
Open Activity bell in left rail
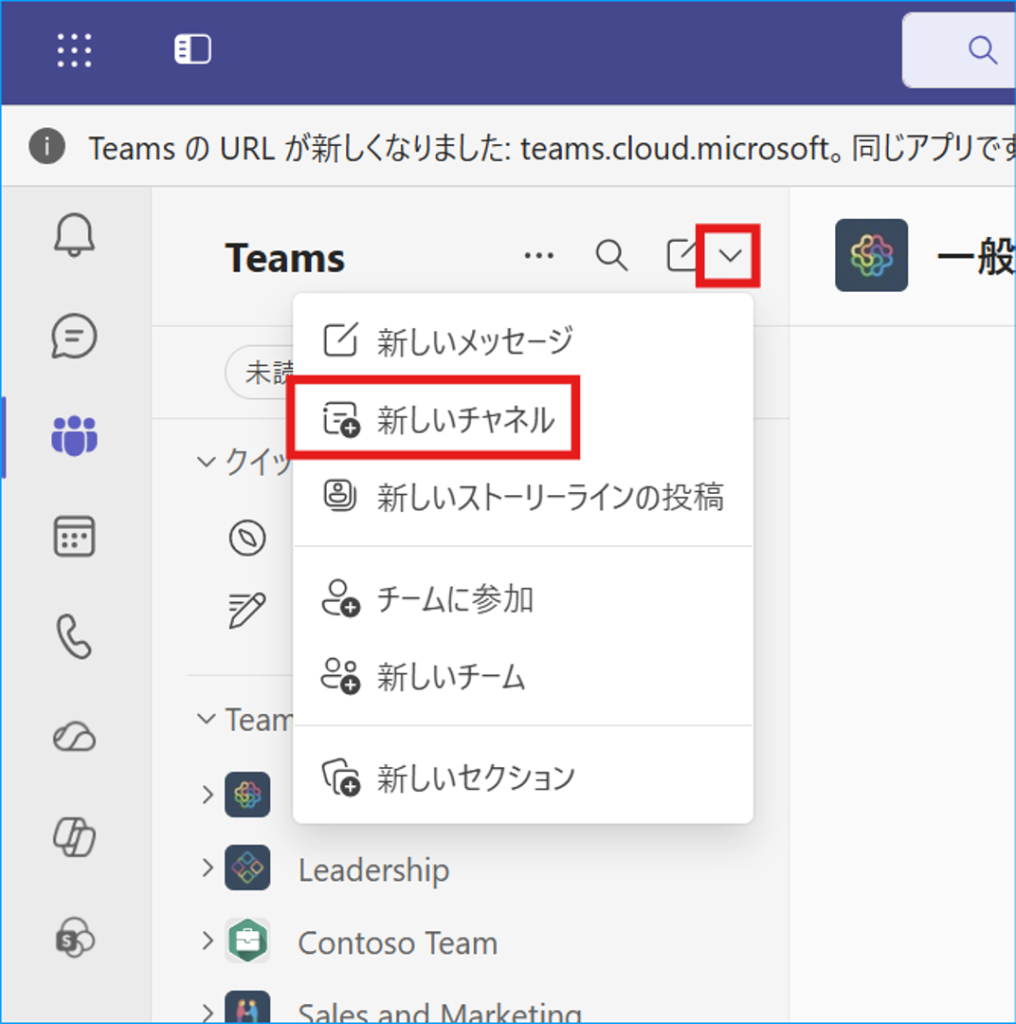click(74, 235)
